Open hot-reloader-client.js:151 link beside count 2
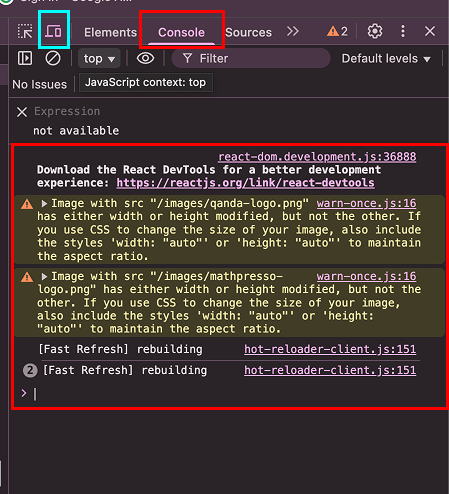Image resolution: width=449 pixels, height=494 pixels. tap(330, 370)
